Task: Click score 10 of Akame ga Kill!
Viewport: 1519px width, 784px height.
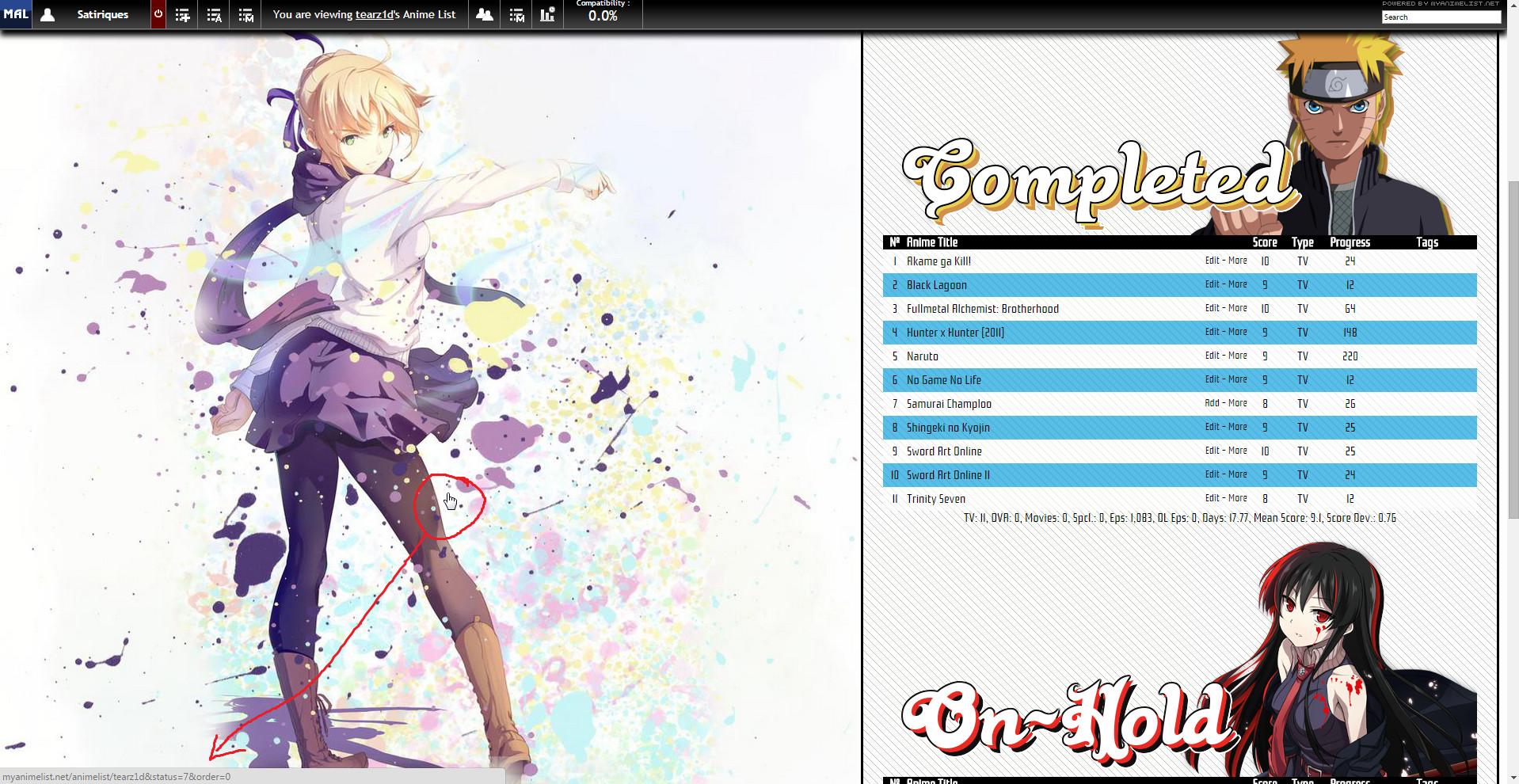Action: [x=1265, y=261]
